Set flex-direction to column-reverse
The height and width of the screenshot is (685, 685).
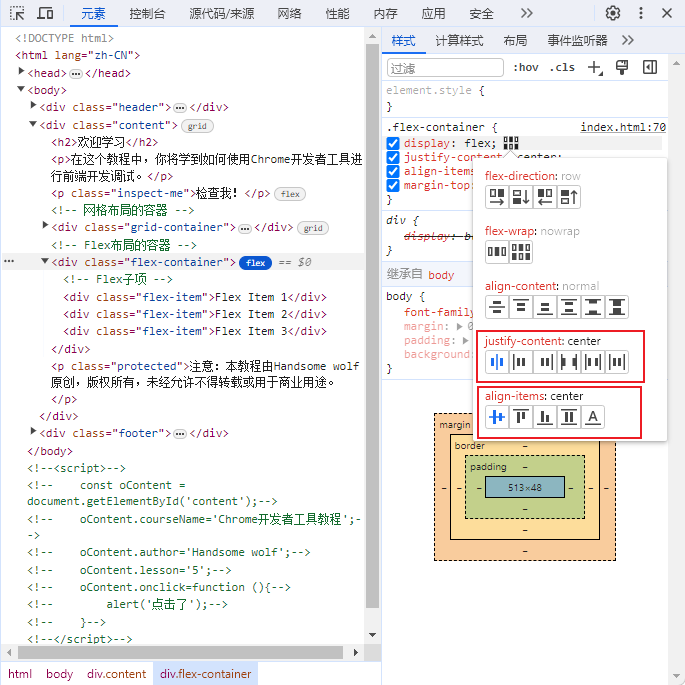pyautogui.click(x=568, y=197)
